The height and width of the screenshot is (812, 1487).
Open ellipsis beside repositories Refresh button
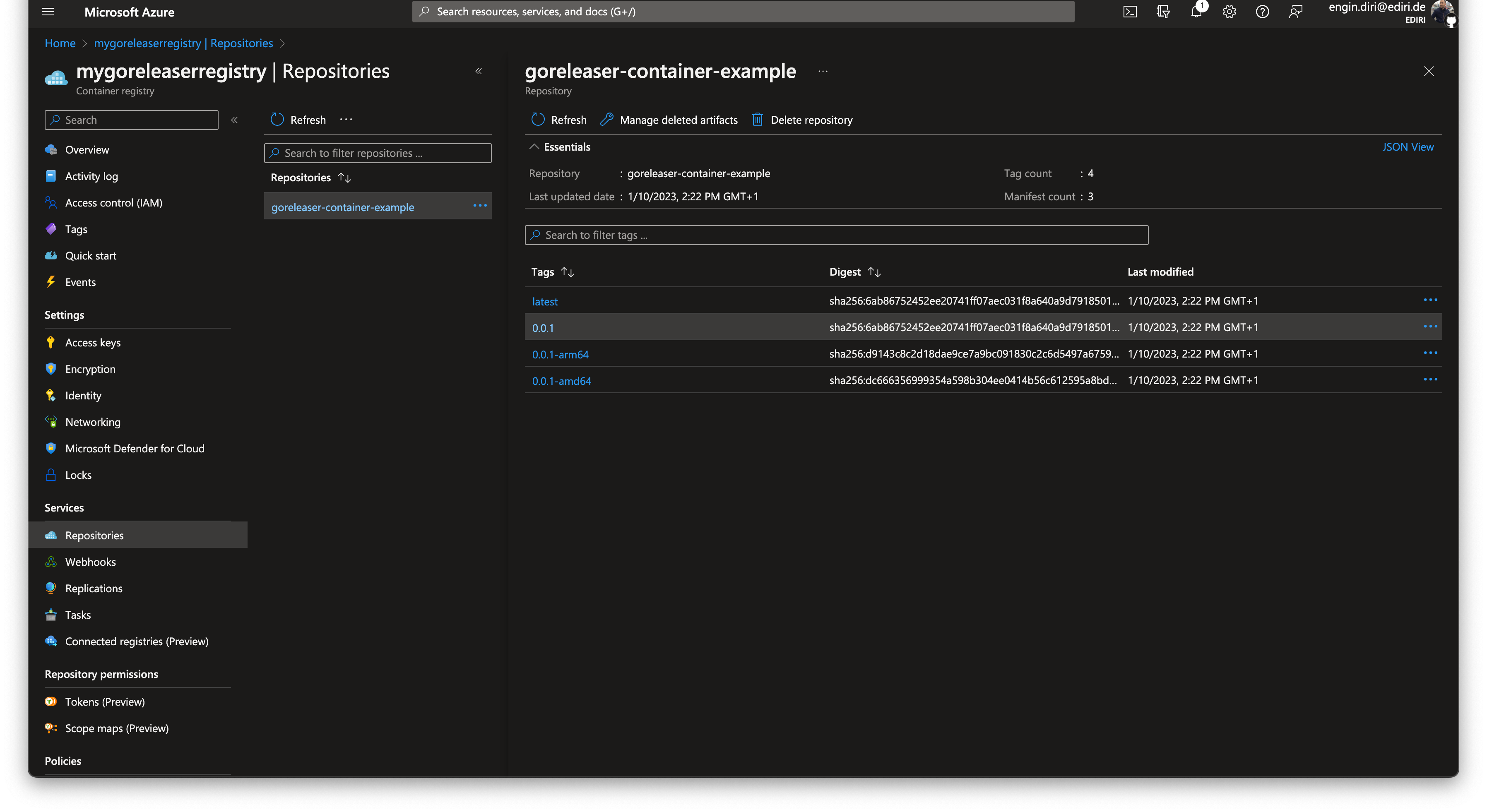(346, 120)
